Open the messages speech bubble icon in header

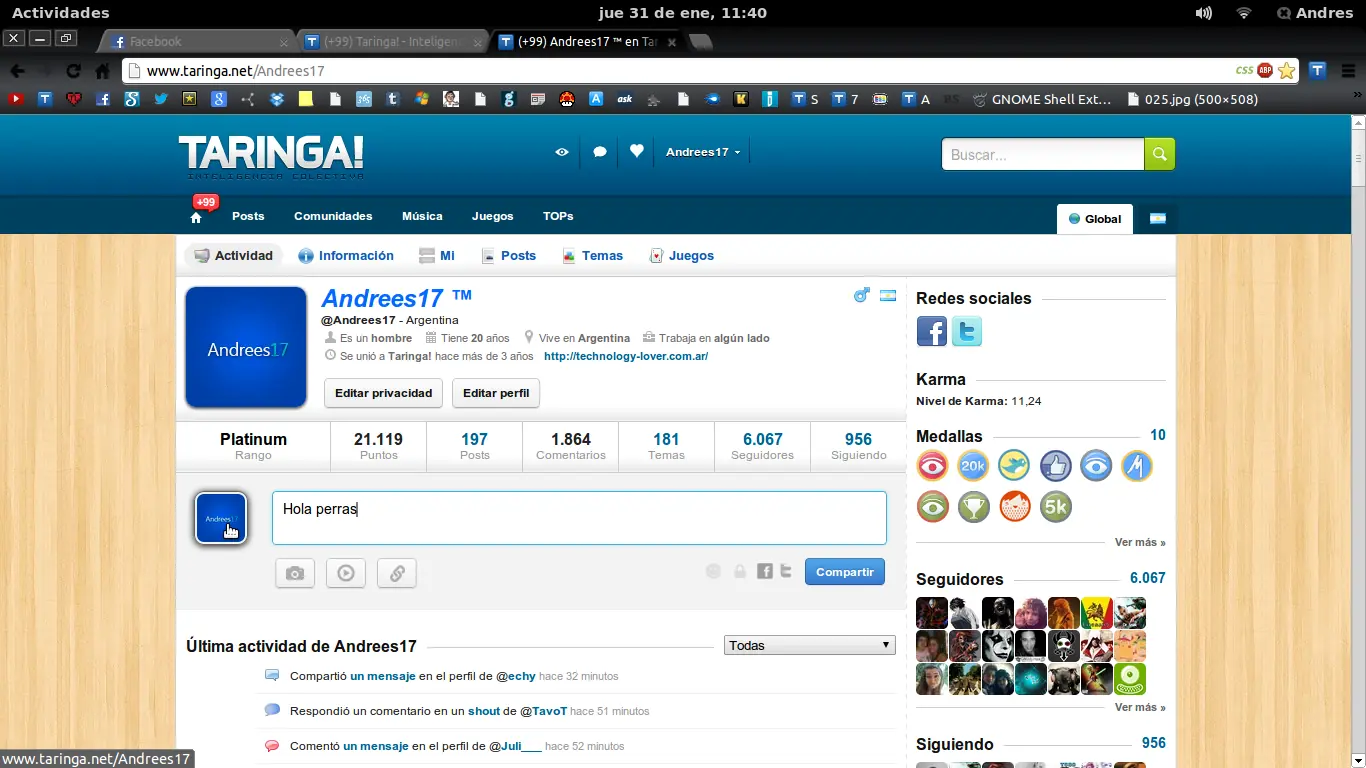(600, 152)
